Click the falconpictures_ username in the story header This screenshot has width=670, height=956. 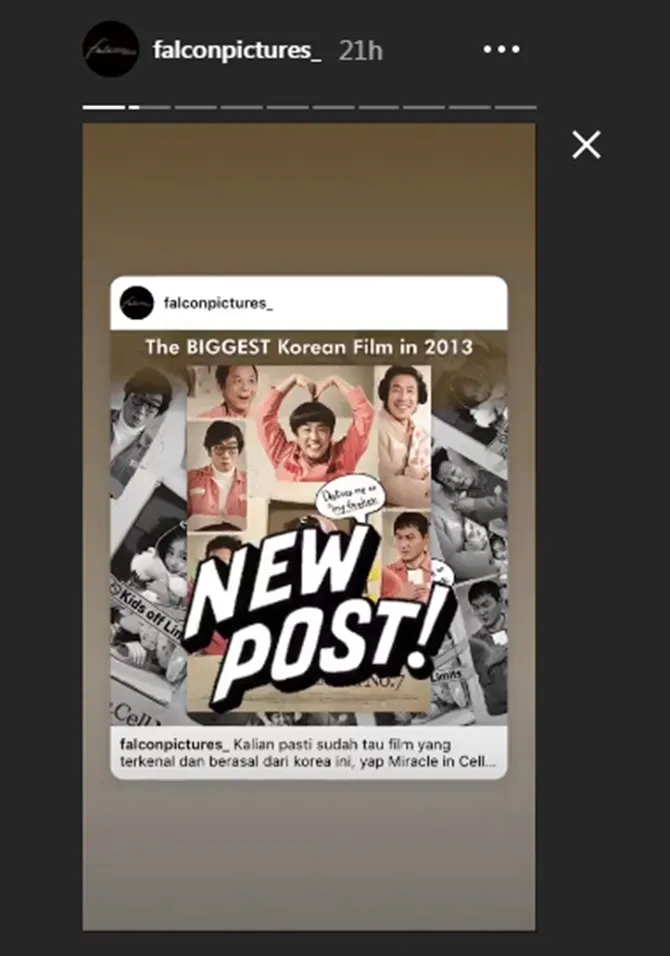pos(237,51)
